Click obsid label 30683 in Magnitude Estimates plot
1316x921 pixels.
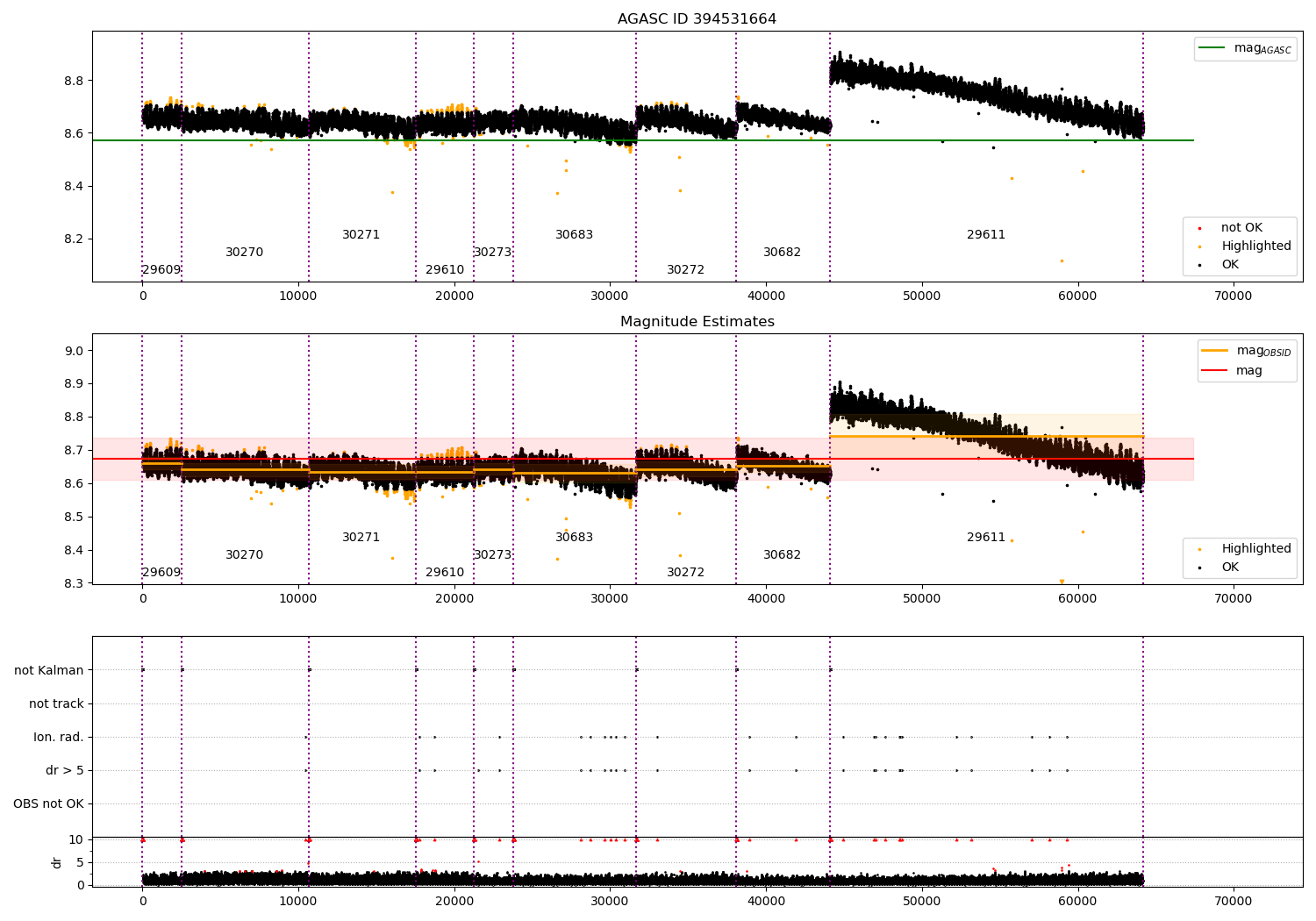coord(574,538)
